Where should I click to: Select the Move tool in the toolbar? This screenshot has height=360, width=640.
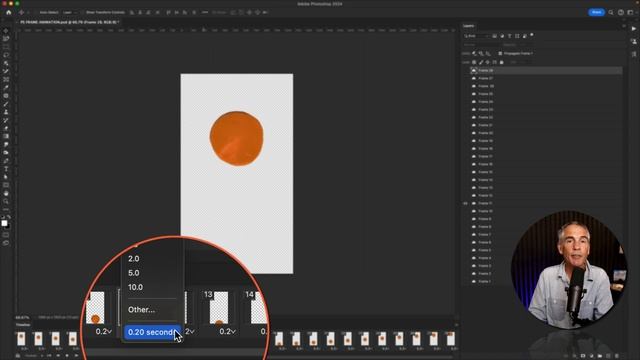pos(6,31)
